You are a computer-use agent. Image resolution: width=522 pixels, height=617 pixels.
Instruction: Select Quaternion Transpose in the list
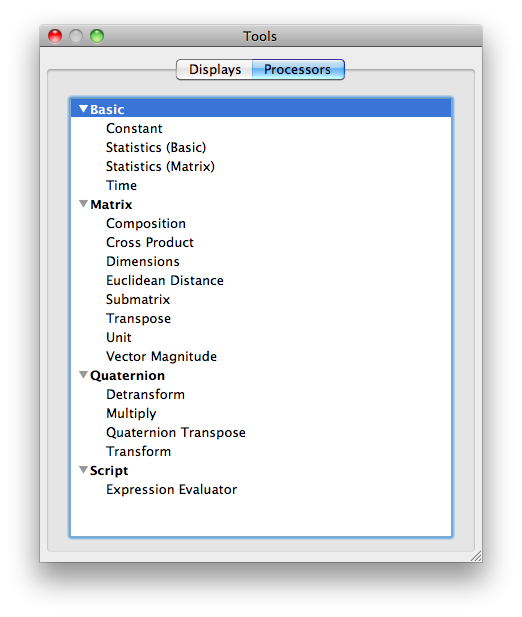pos(176,432)
